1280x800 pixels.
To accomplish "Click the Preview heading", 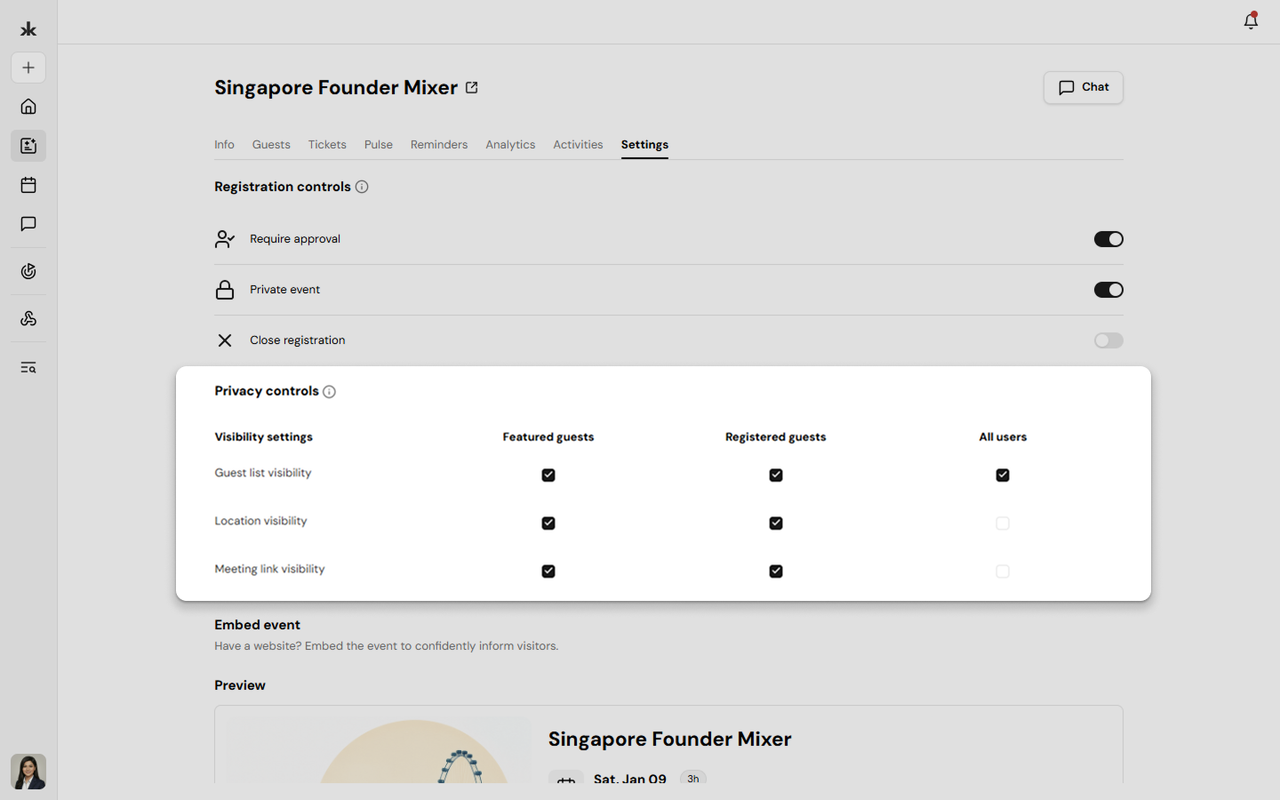I will (240, 685).
